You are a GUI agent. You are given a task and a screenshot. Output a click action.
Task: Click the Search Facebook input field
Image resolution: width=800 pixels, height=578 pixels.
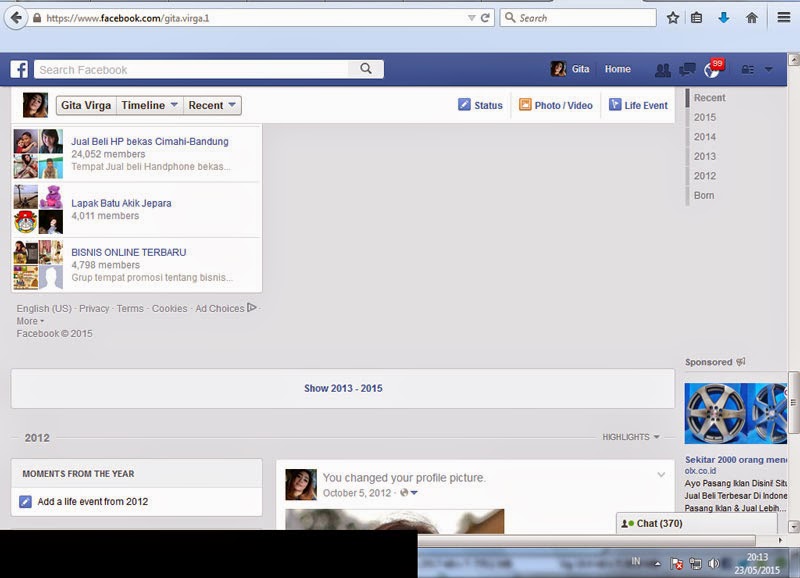click(x=191, y=69)
